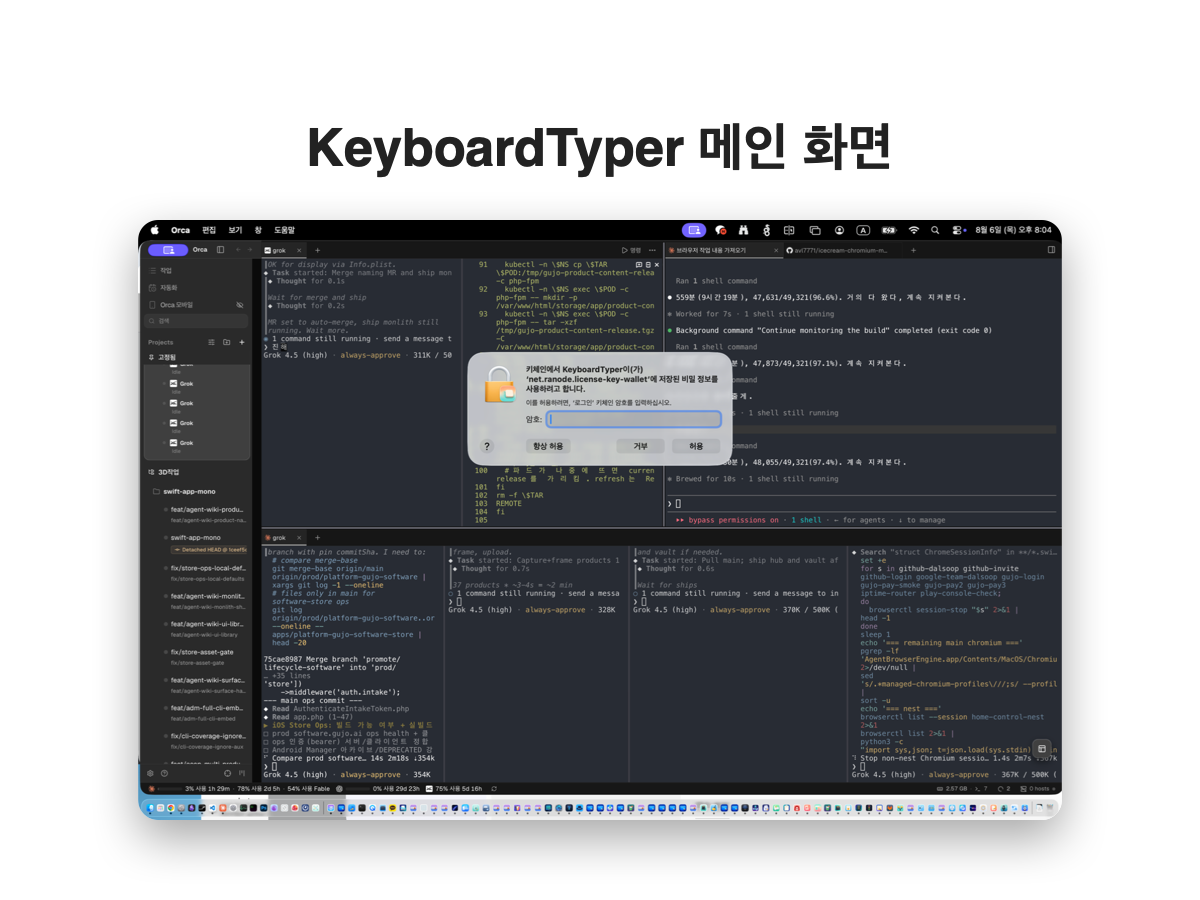This screenshot has width=1200, height=900.
Task: Click the add folder icon in Projects
Action: click(x=226, y=342)
